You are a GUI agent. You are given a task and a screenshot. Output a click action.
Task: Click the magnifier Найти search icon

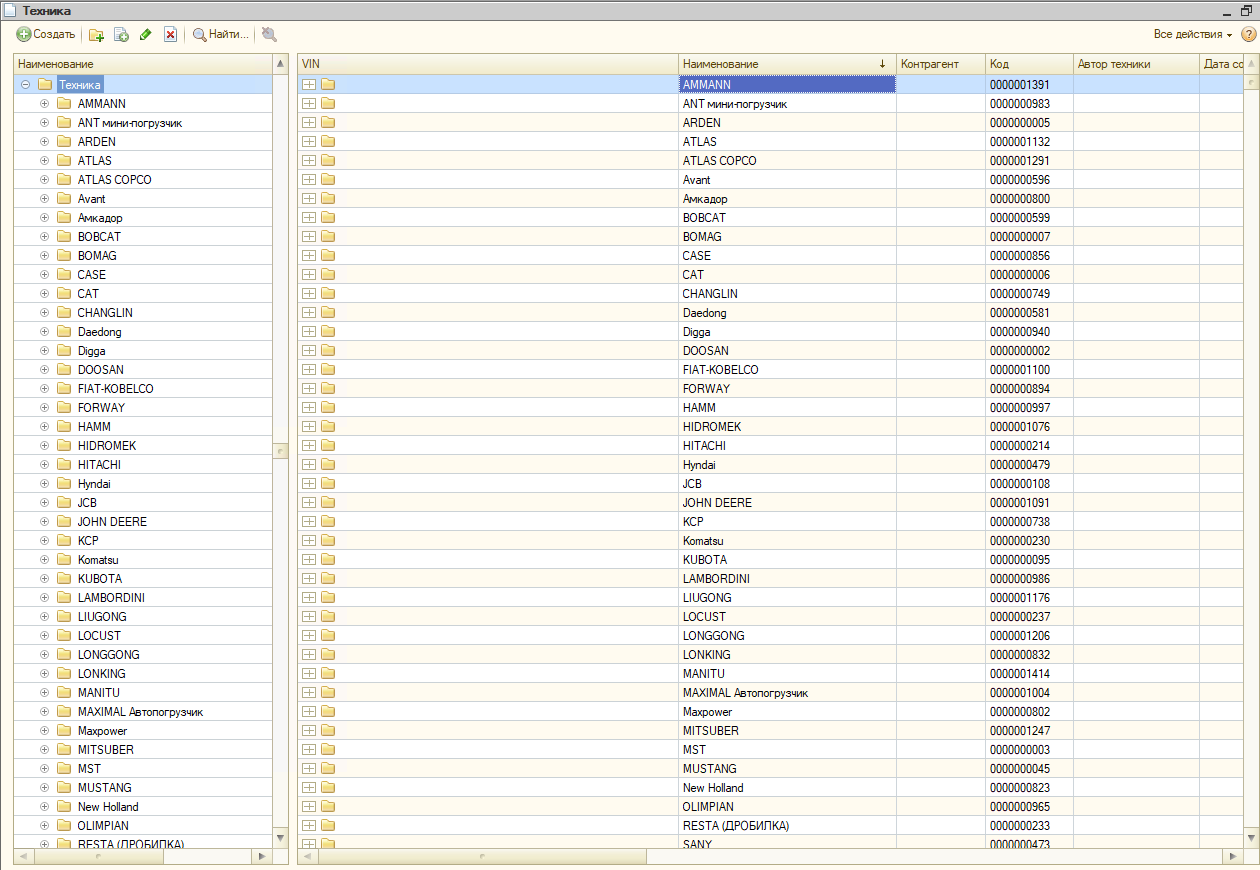[x=200, y=35]
